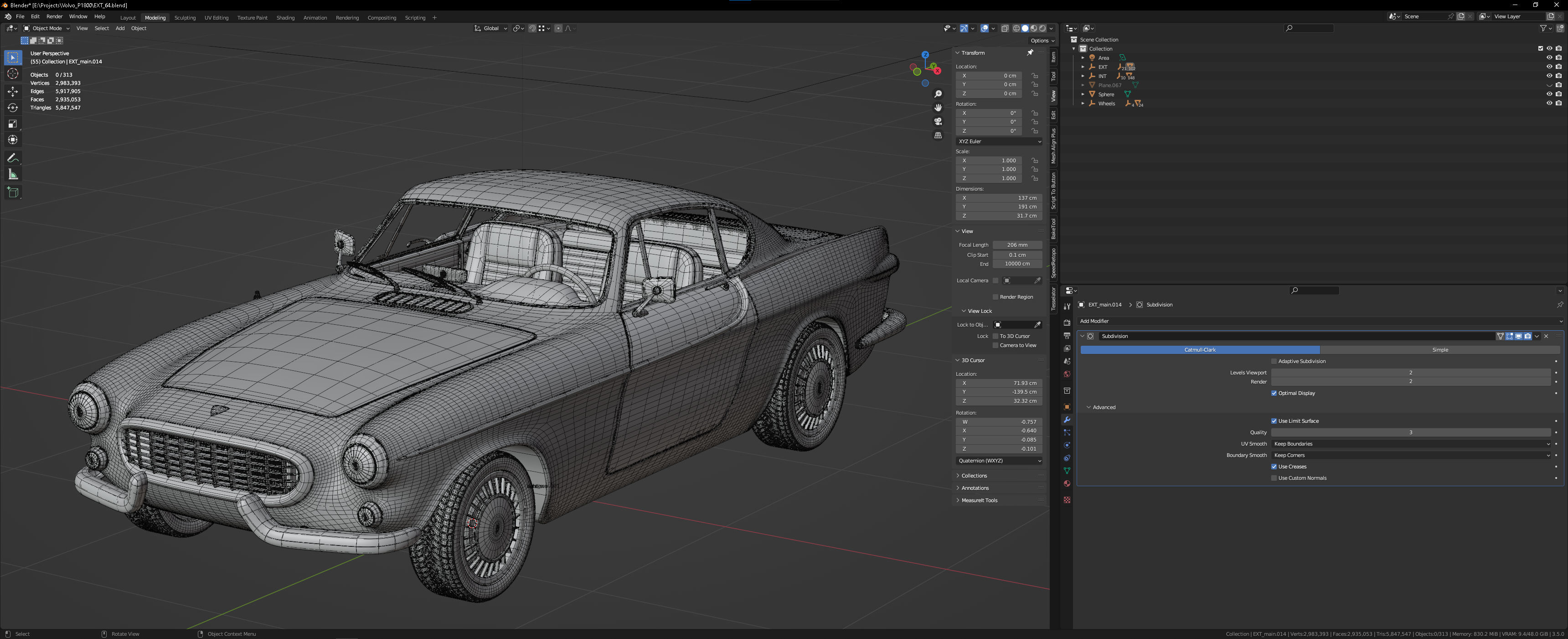
Task: Open the Render menu
Action: (x=54, y=16)
